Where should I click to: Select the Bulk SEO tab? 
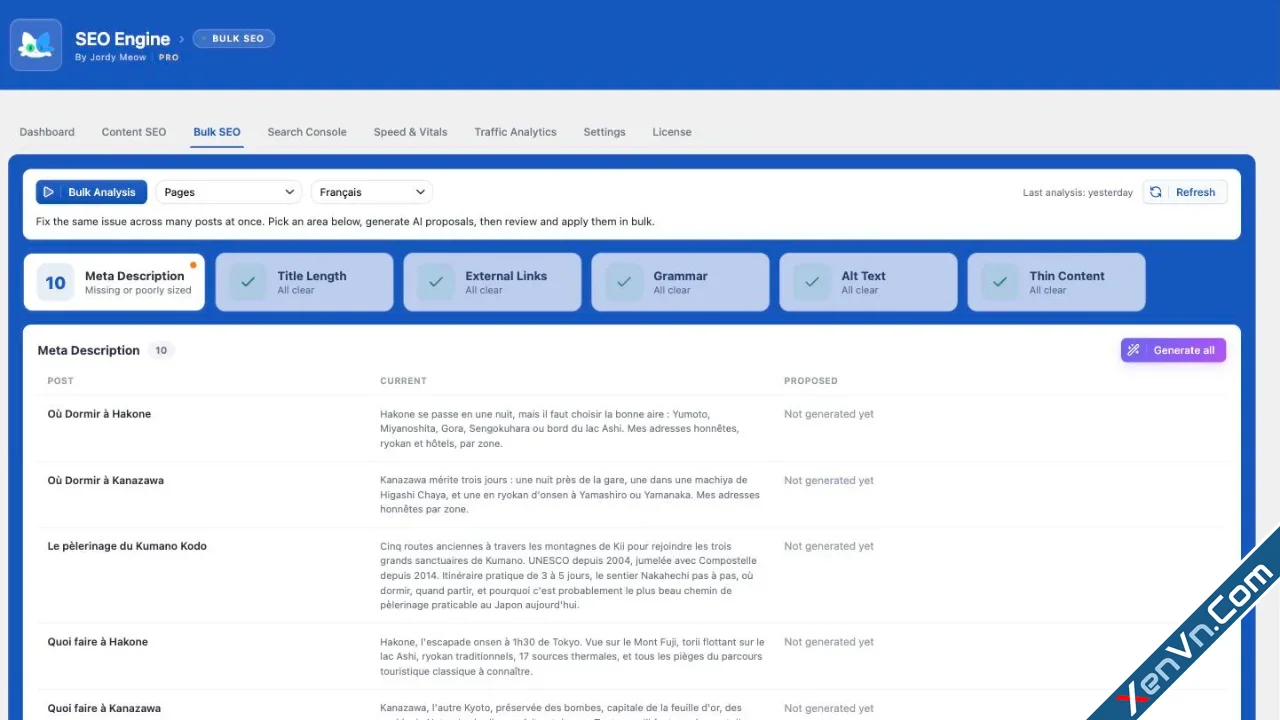[217, 132]
